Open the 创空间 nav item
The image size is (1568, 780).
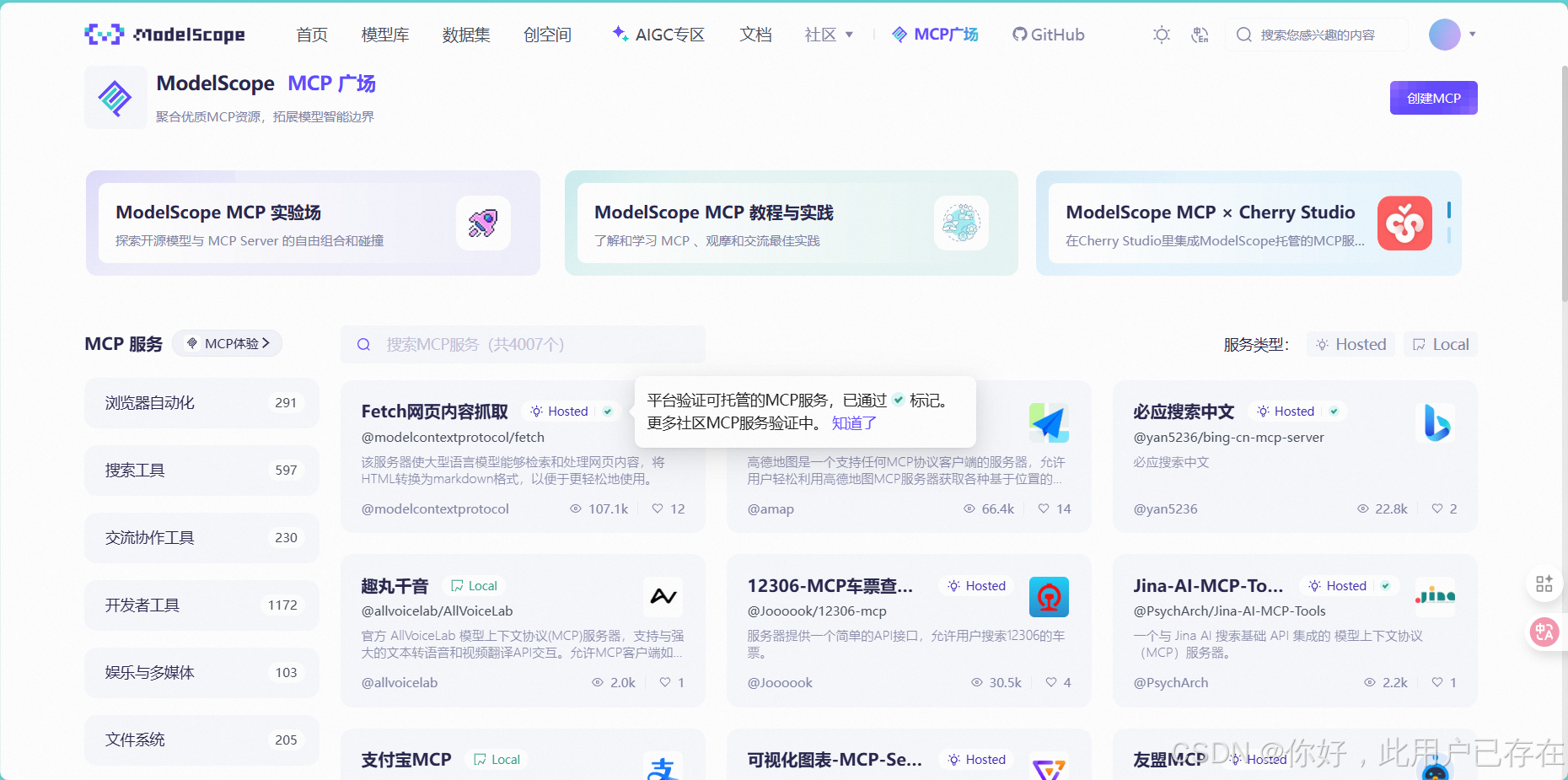coord(547,35)
